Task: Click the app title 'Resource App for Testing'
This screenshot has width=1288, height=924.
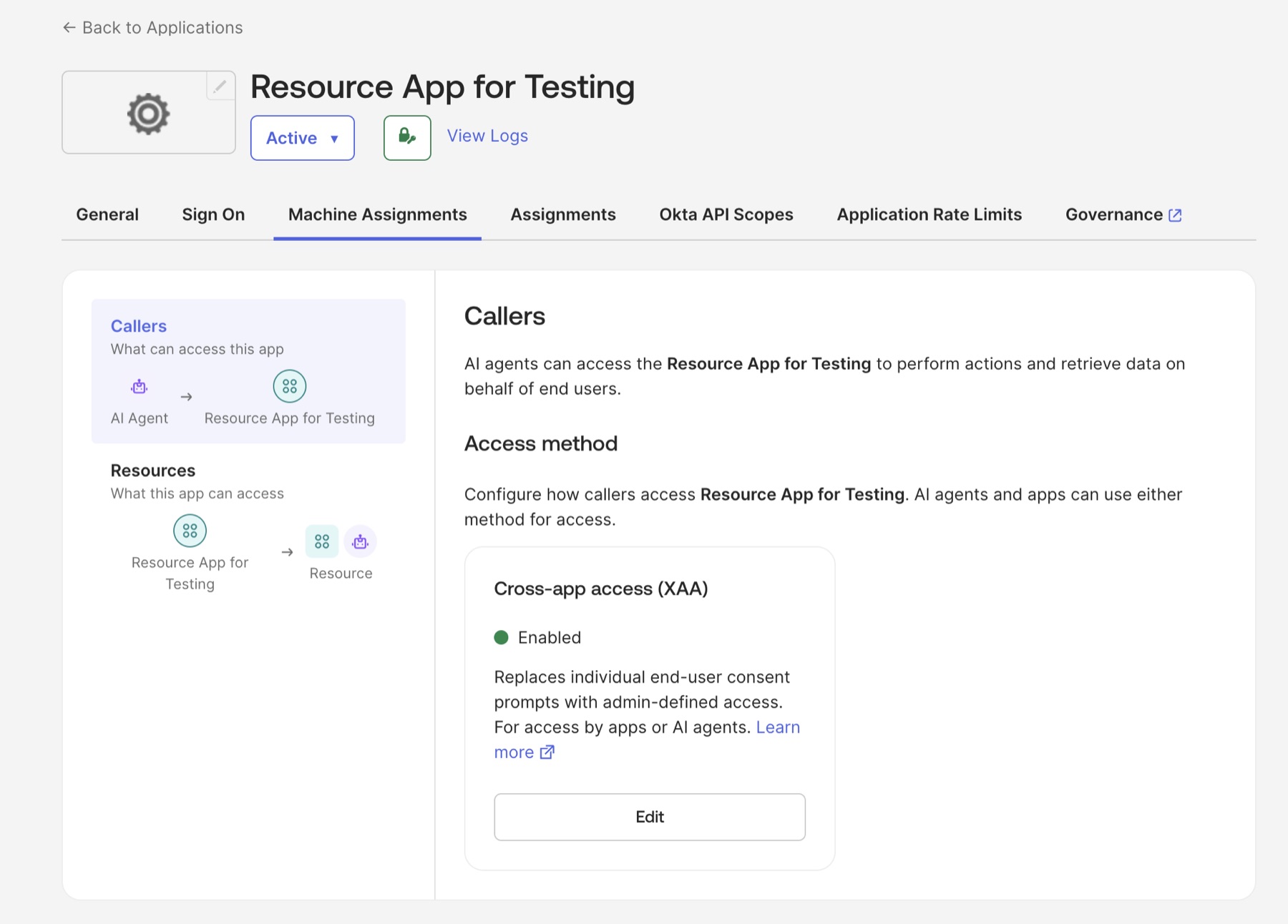Action: [x=442, y=87]
